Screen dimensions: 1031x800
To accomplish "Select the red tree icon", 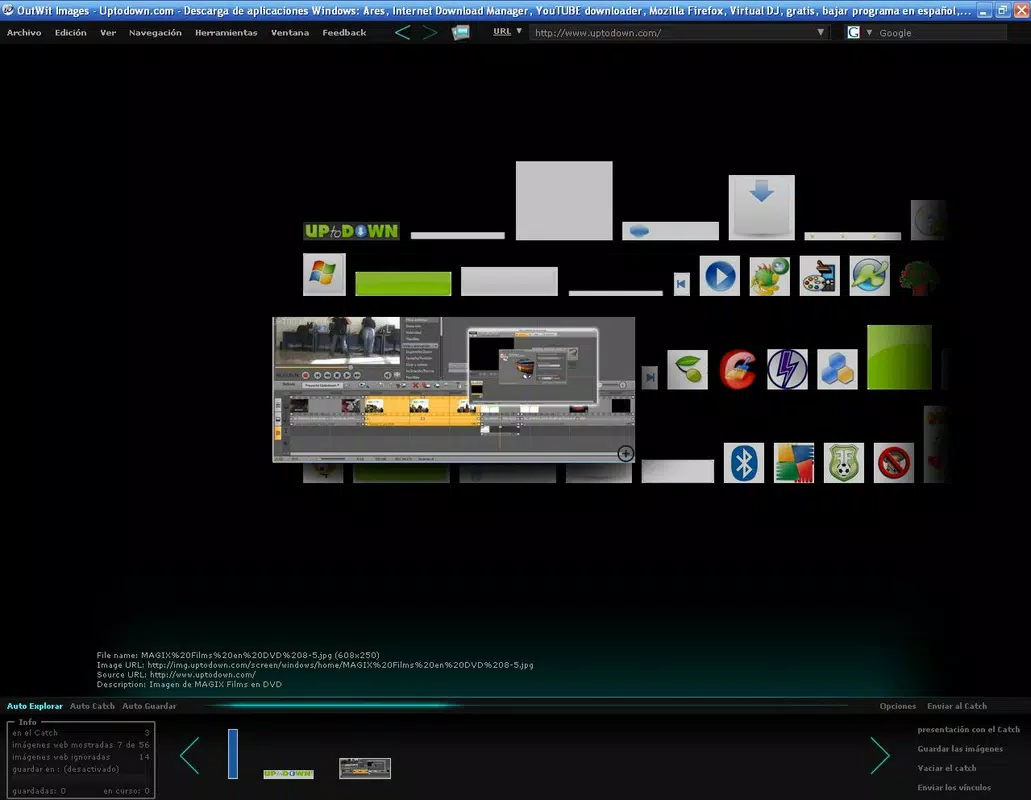I will pyautogui.click(x=919, y=277).
